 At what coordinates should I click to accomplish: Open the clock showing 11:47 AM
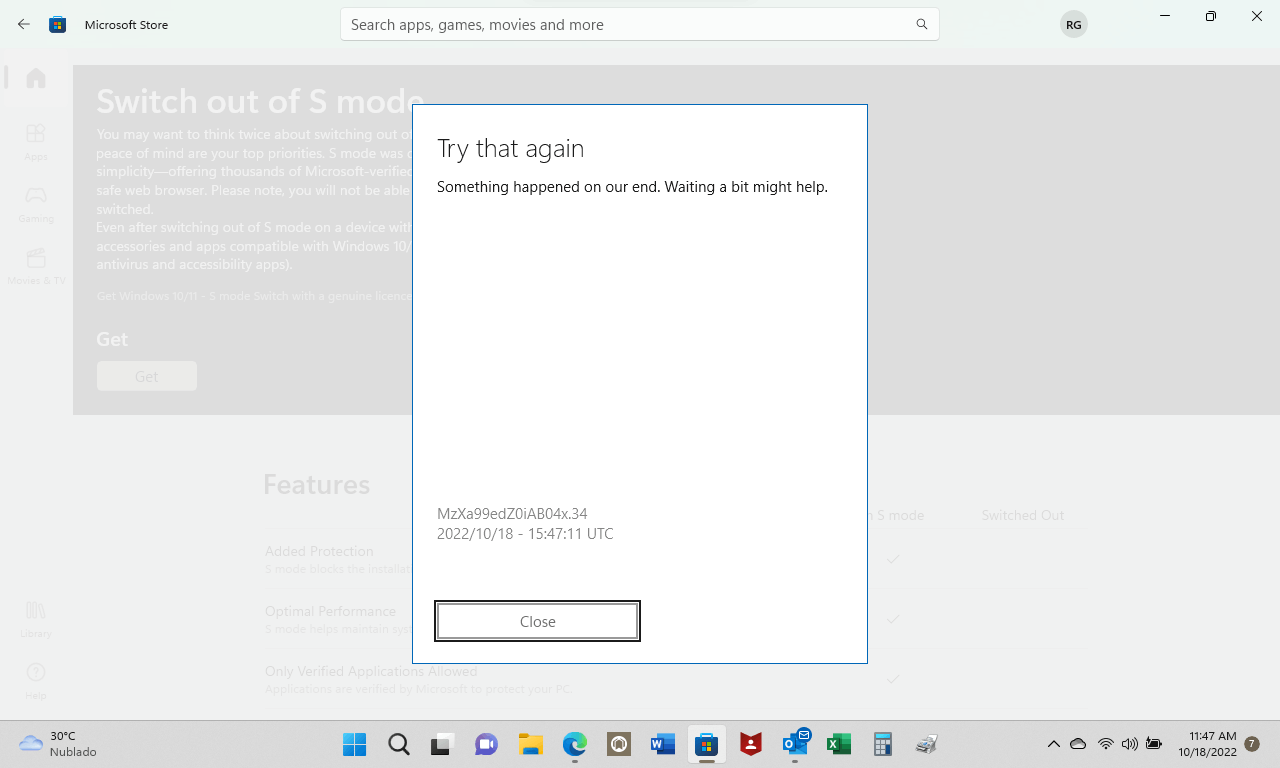pyautogui.click(x=1207, y=744)
